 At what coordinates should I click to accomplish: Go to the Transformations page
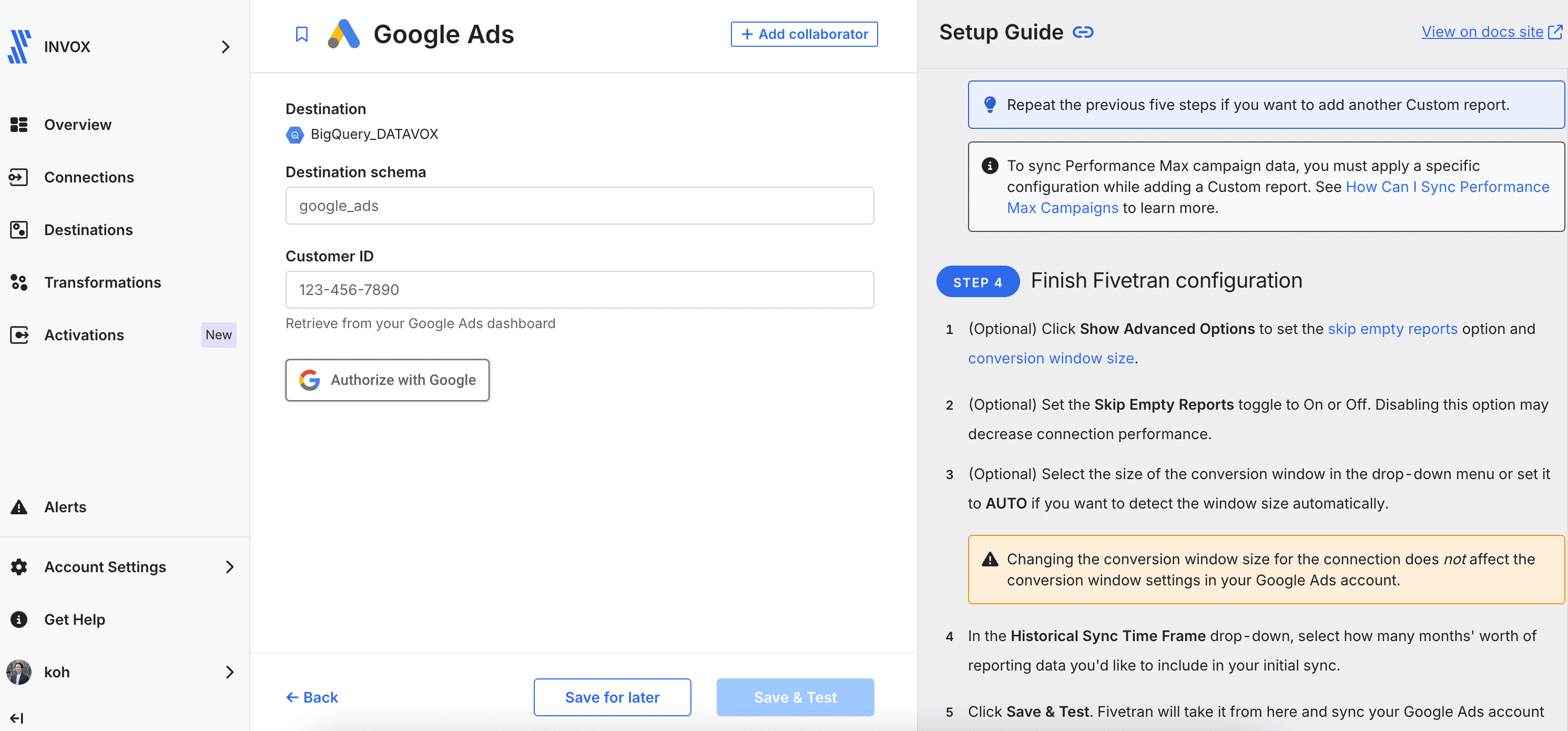coord(102,282)
